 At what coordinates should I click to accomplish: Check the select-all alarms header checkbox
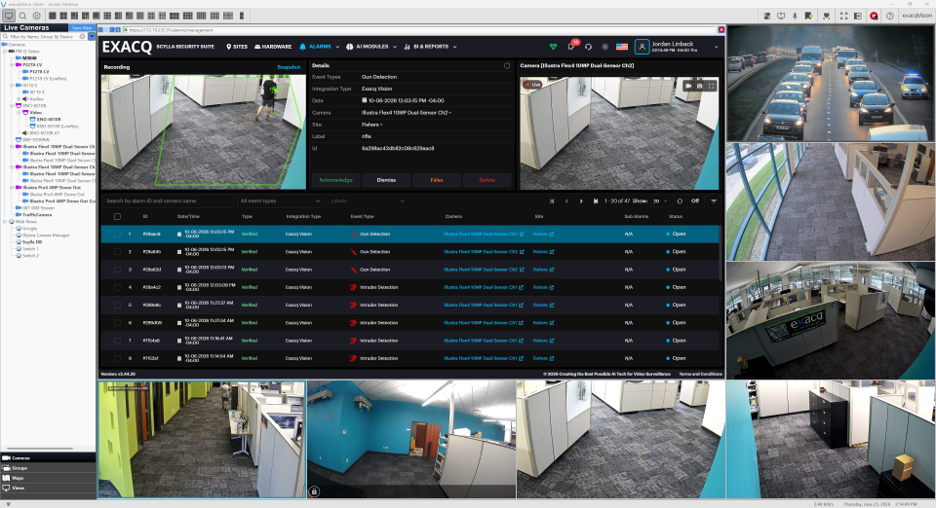(x=117, y=217)
